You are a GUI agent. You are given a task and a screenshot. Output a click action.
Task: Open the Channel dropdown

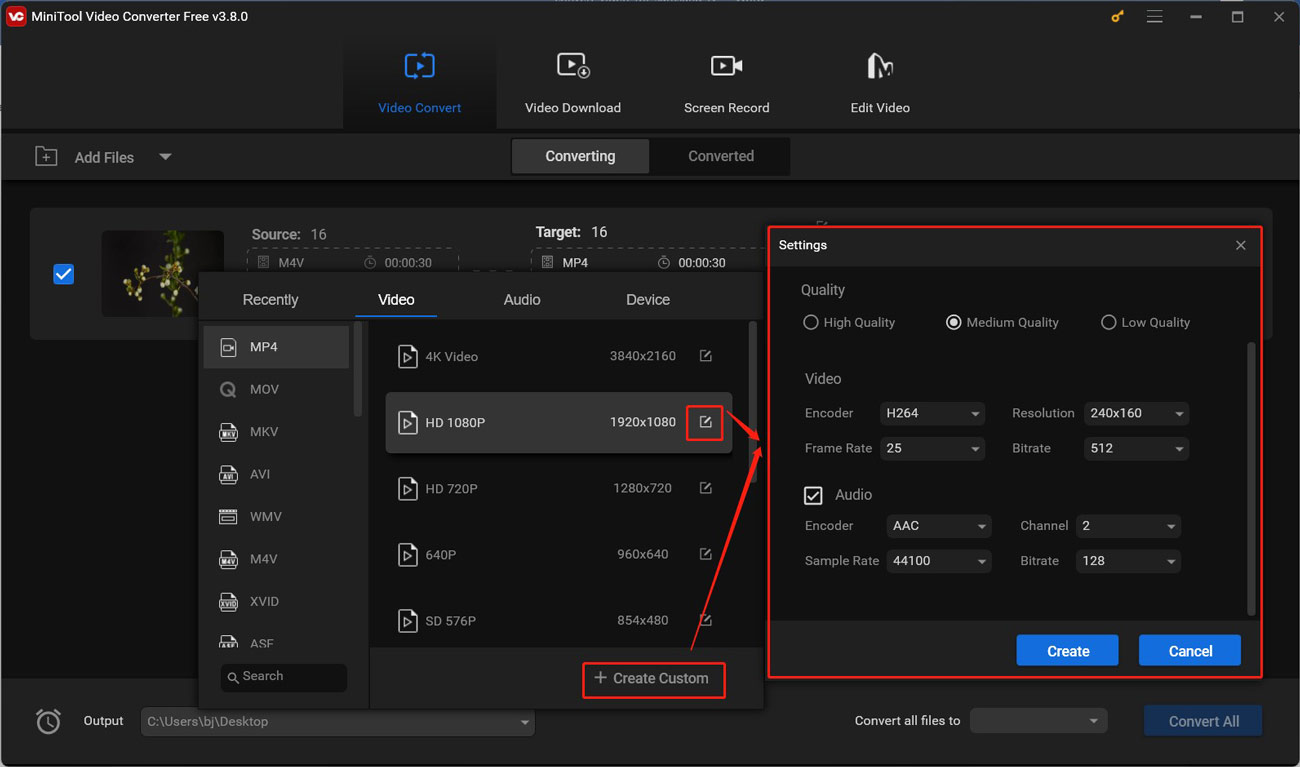(x=1129, y=526)
